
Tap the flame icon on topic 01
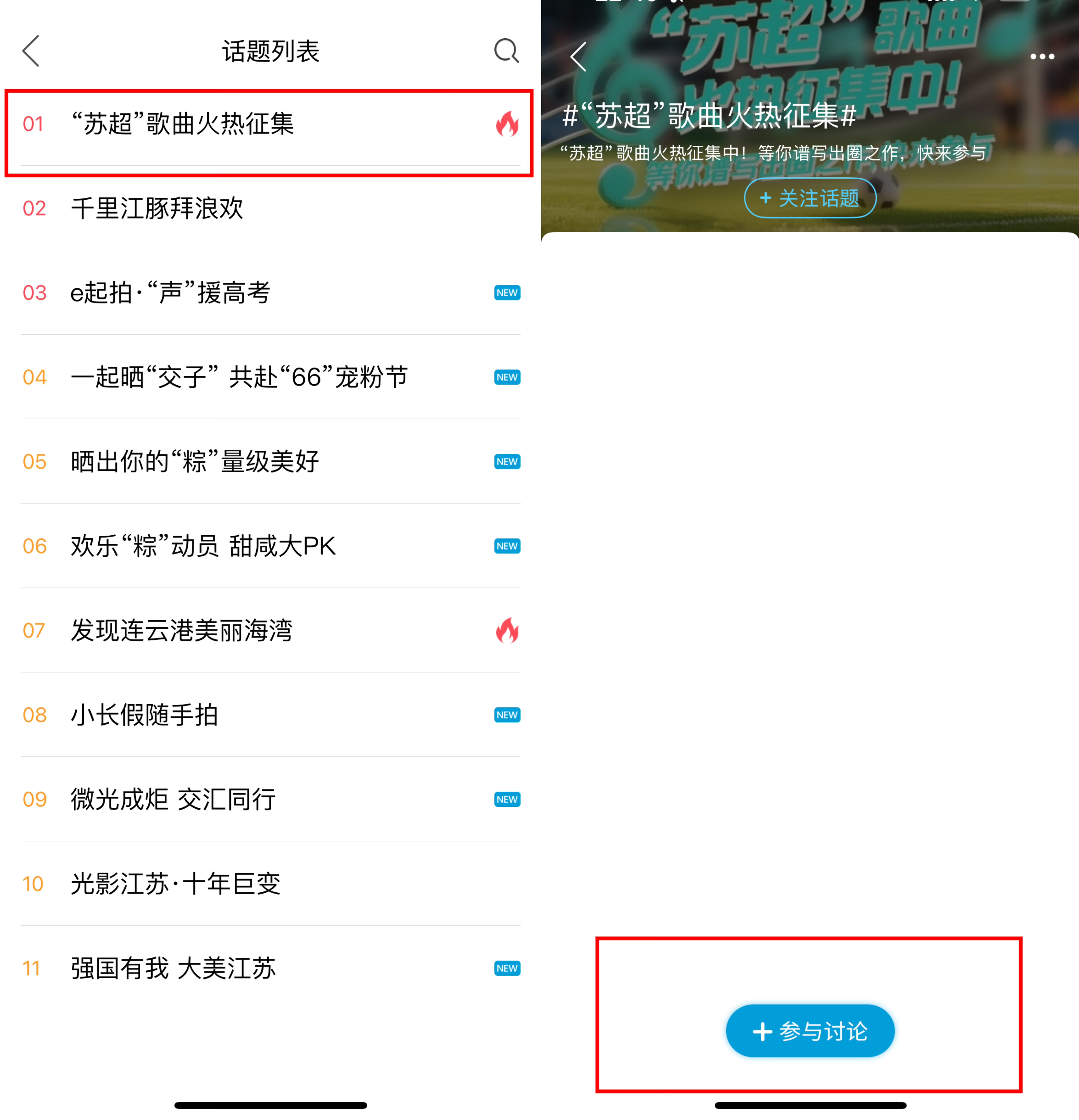[507, 123]
